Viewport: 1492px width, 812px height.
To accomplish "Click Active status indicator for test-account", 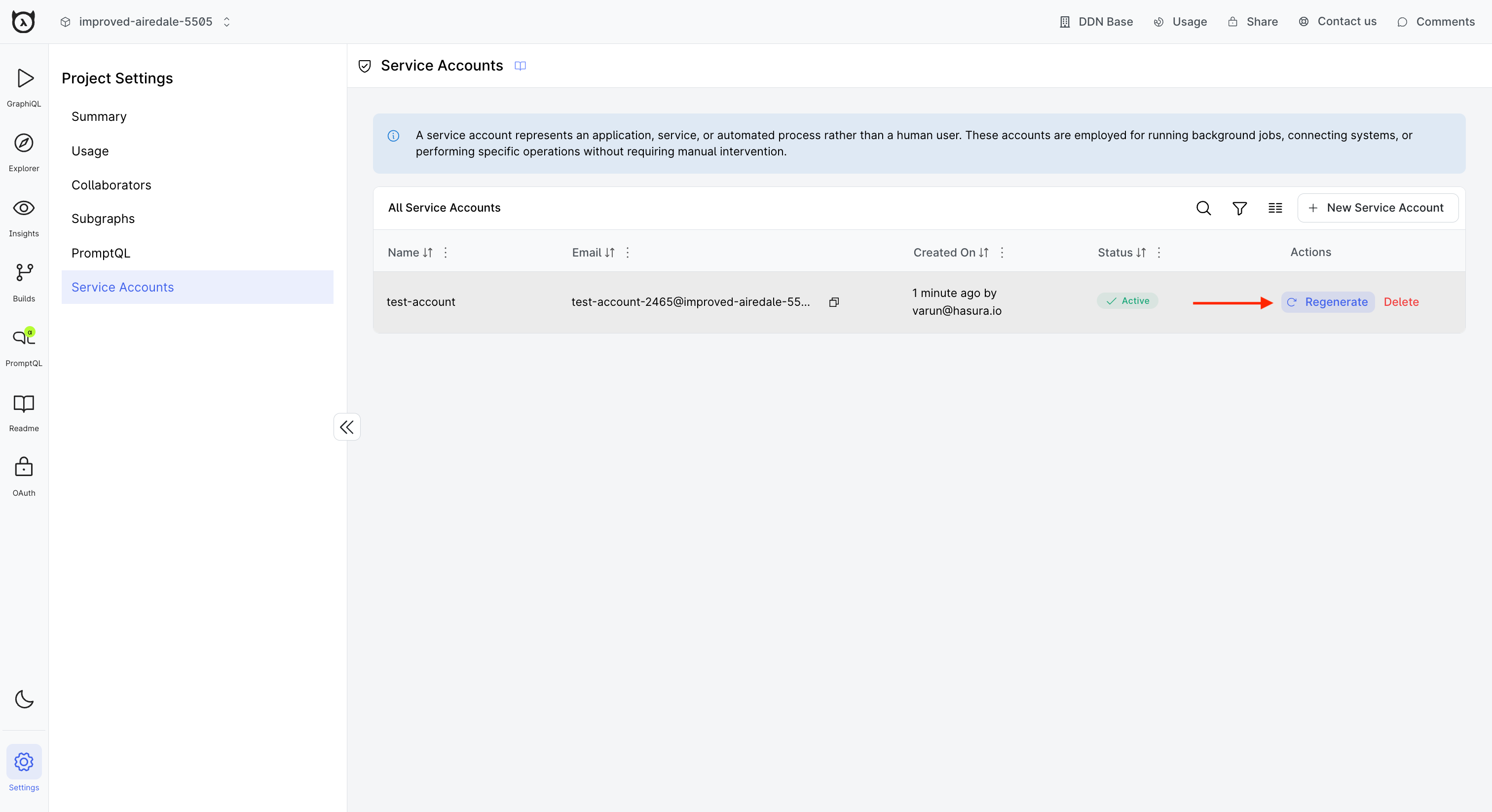I will 1127,300.
